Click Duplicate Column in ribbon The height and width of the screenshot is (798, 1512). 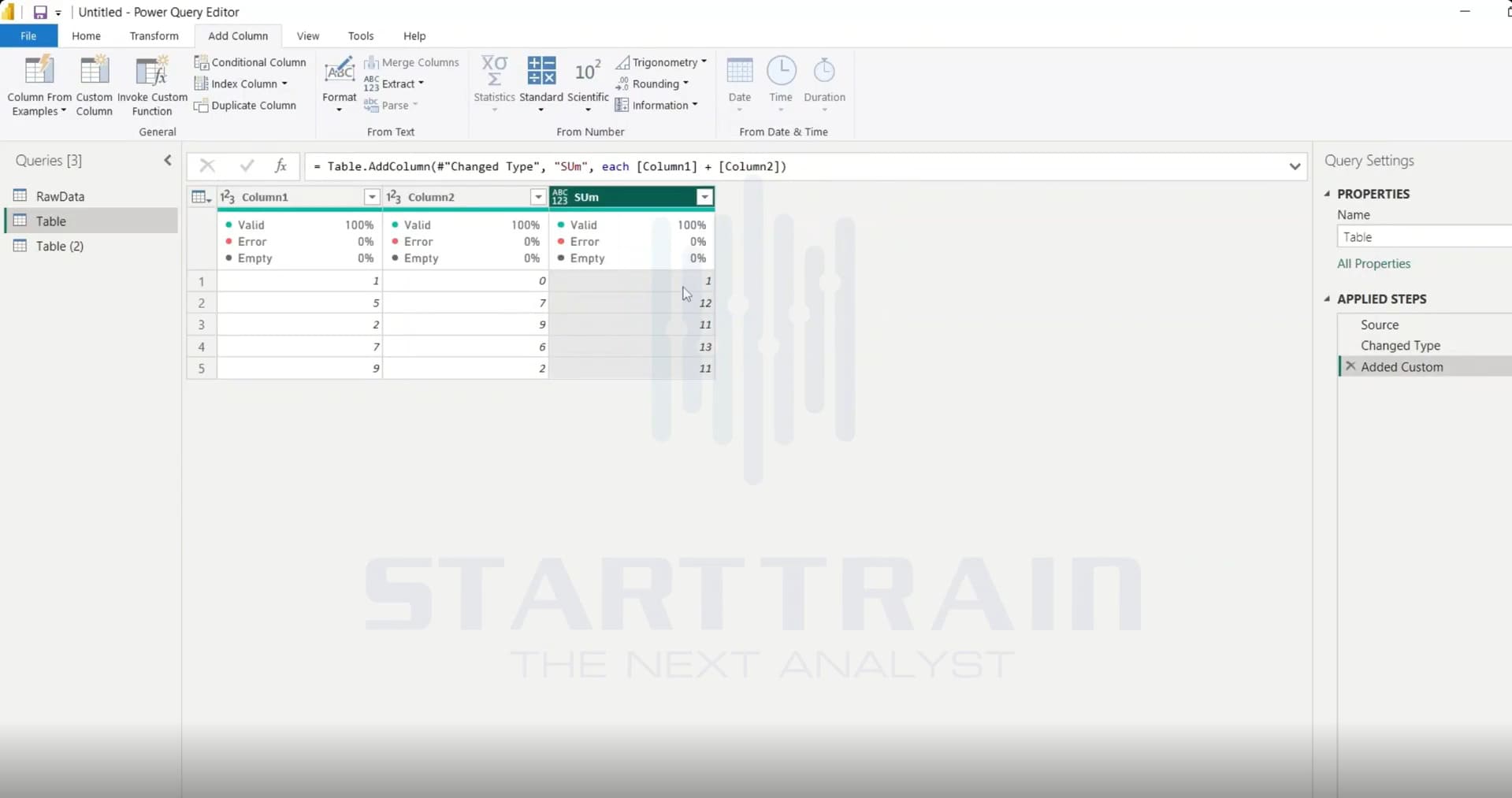click(246, 106)
